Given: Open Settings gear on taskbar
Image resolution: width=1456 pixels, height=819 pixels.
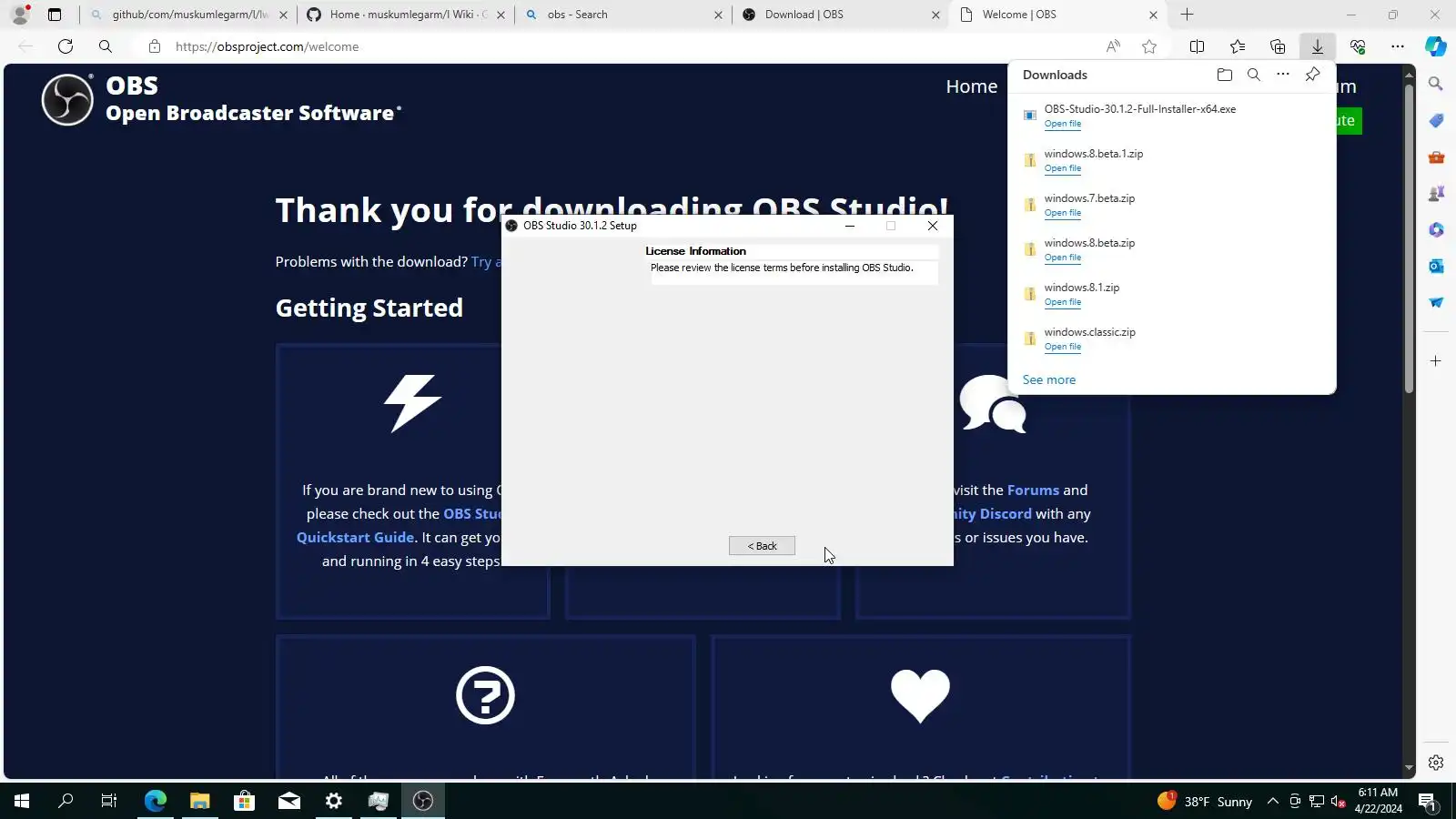Looking at the screenshot, I should click(x=334, y=801).
